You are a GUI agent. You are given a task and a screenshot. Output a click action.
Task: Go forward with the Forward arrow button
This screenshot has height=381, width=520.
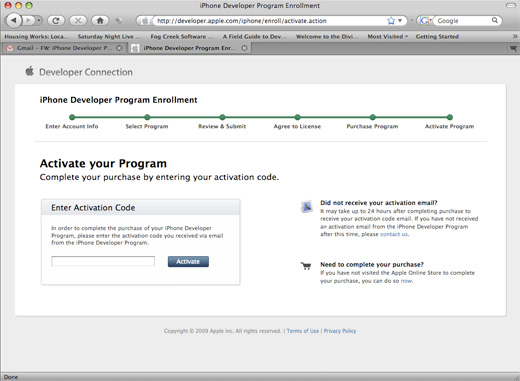(x=29, y=21)
